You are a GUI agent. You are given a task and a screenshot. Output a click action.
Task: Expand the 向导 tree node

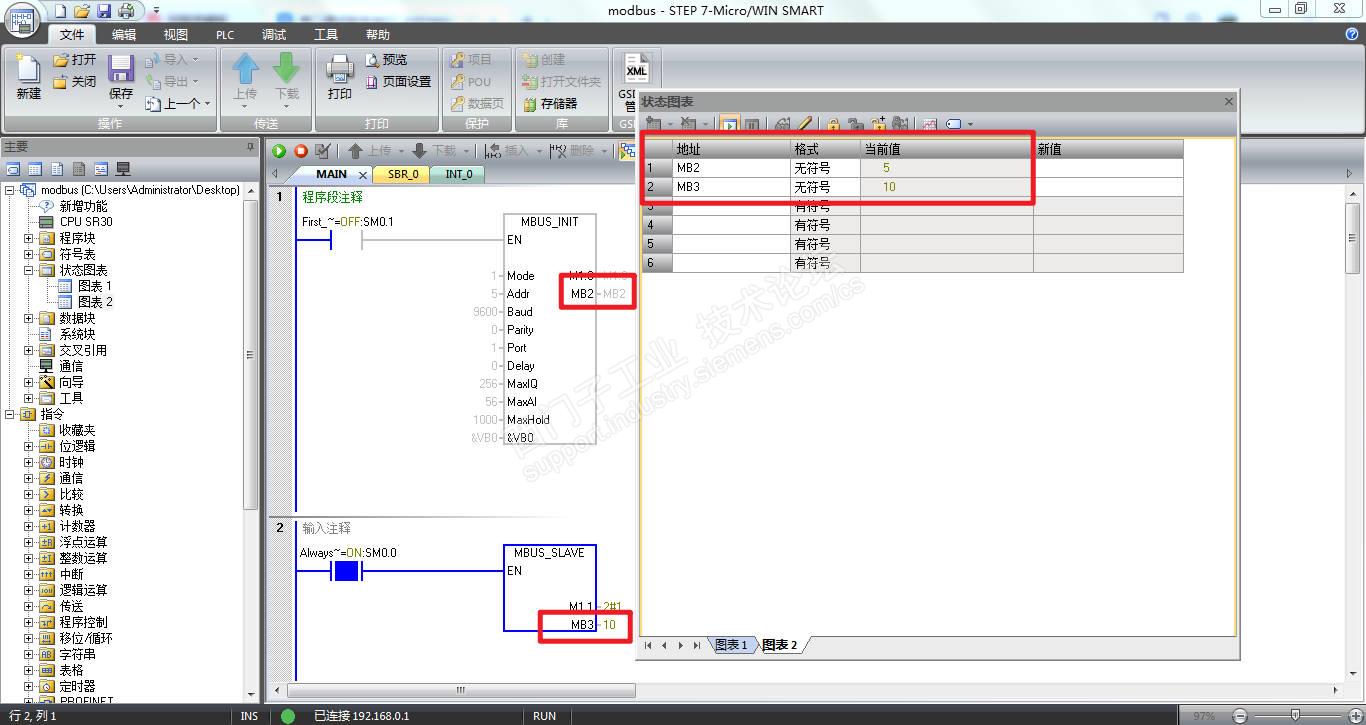(29, 382)
